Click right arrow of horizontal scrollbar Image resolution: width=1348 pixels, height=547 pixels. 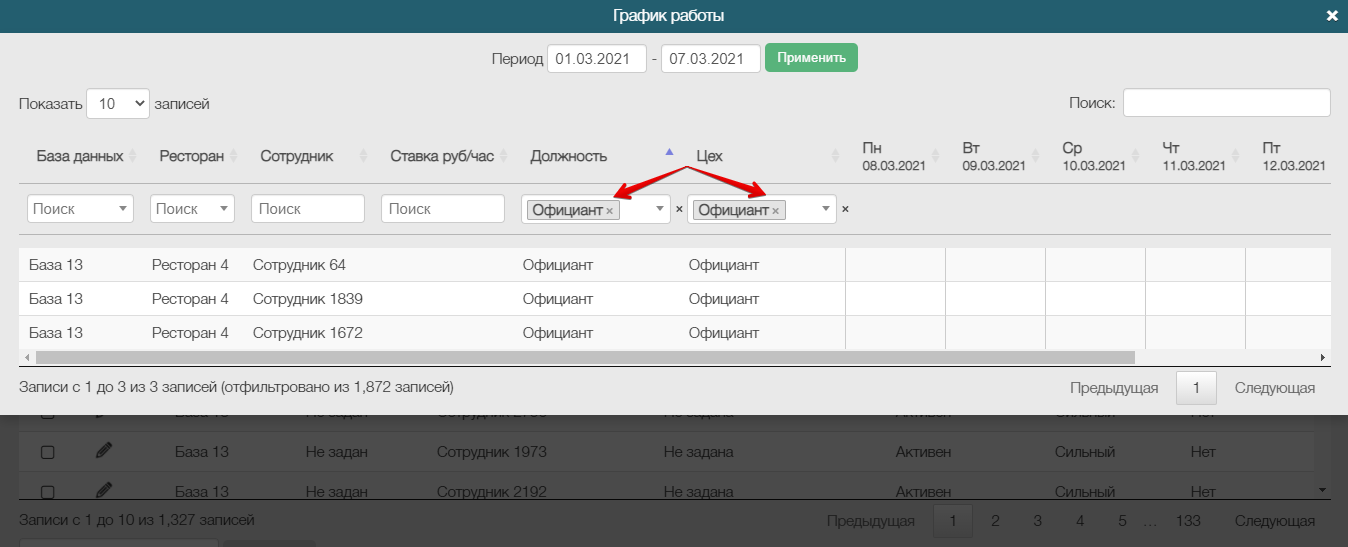pos(1322,357)
